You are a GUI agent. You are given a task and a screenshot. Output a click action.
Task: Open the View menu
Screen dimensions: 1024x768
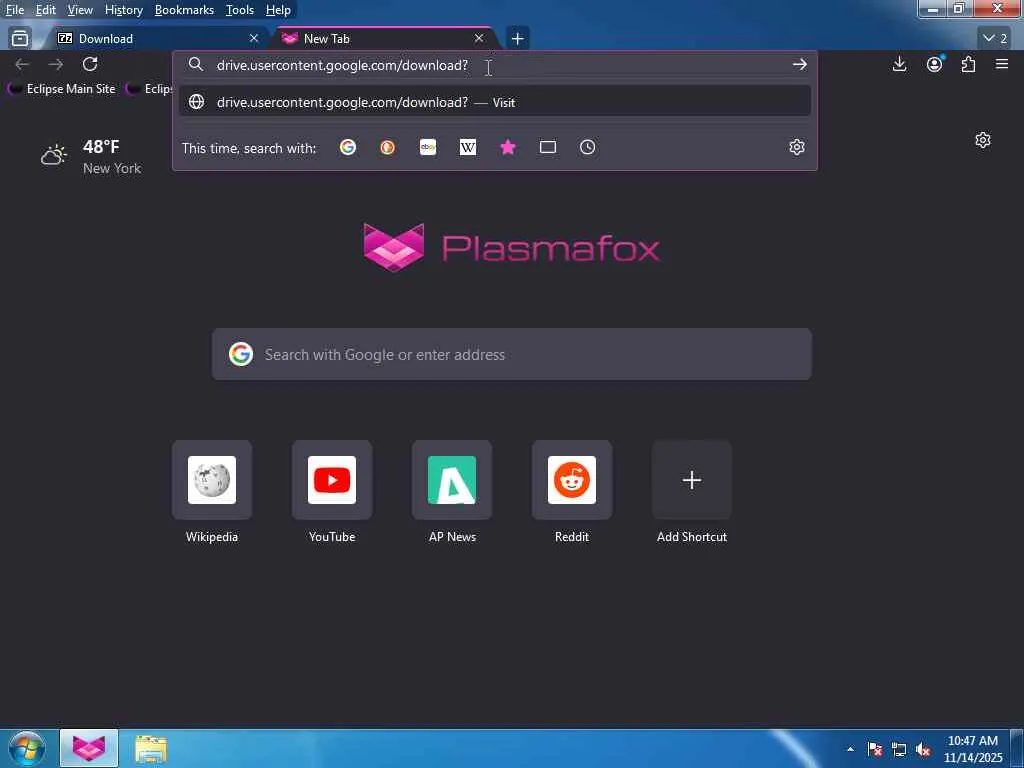(x=80, y=10)
